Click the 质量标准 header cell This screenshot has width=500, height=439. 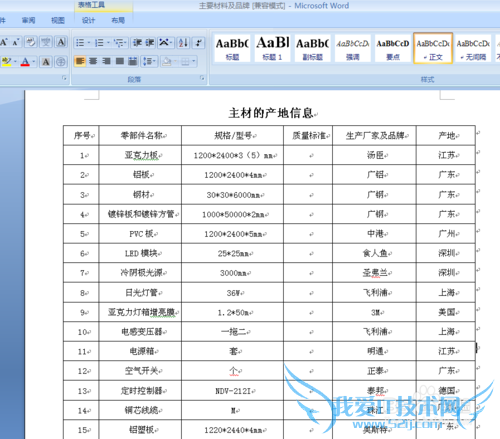click(x=309, y=136)
